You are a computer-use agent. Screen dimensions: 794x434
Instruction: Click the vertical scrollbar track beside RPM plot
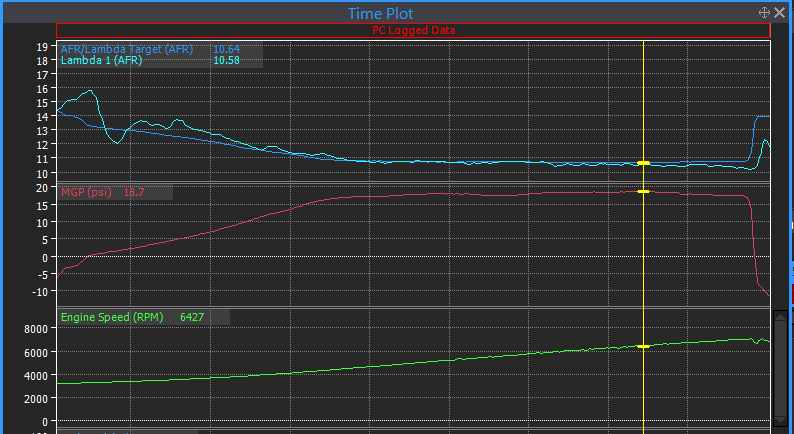pyautogui.click(x=780, y=369)
